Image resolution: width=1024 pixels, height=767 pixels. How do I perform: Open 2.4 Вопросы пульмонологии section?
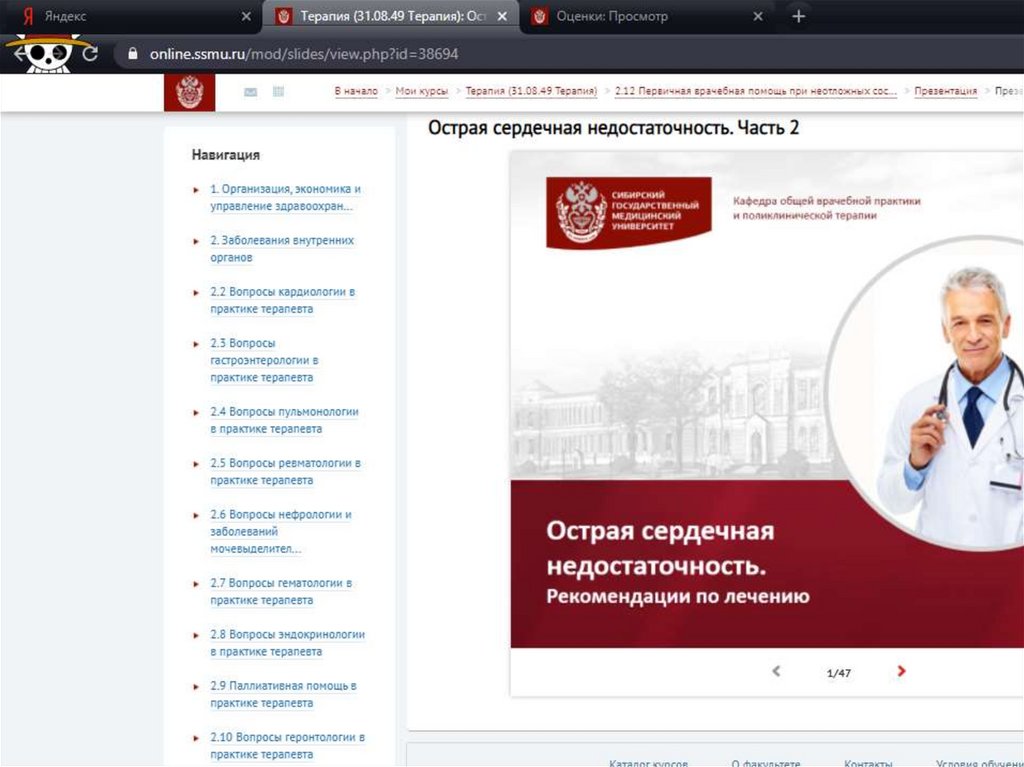point(284,420)
